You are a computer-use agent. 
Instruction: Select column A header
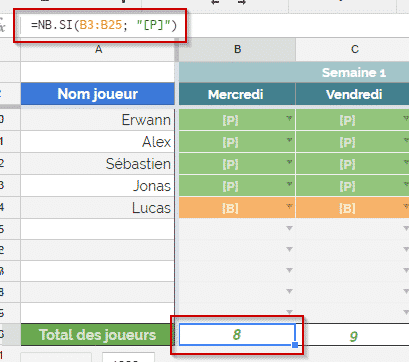pyautogui.click(x=98, y=50)
